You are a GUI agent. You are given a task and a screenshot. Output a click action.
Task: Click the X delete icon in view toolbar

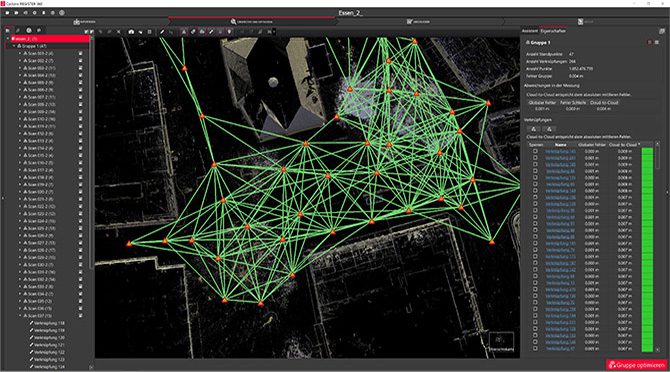(x=118, y=32)
